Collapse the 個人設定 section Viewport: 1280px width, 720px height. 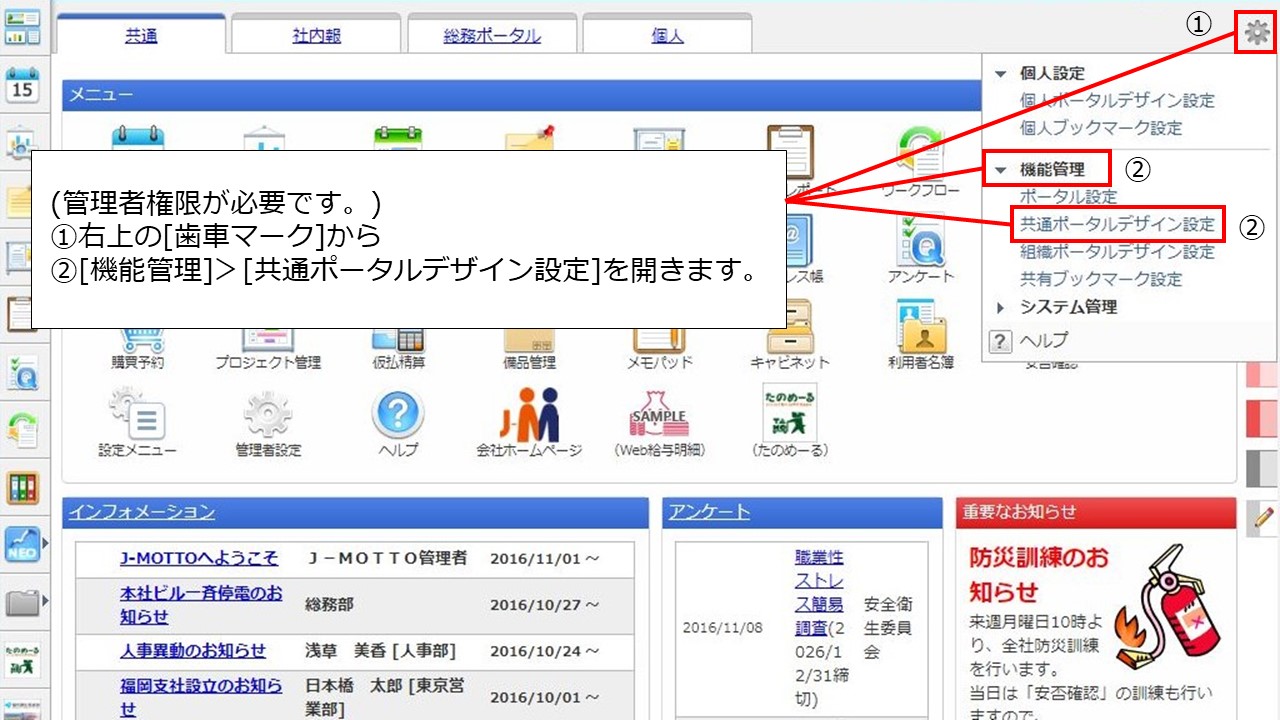pyautogui.click(x=1000, y=74)
